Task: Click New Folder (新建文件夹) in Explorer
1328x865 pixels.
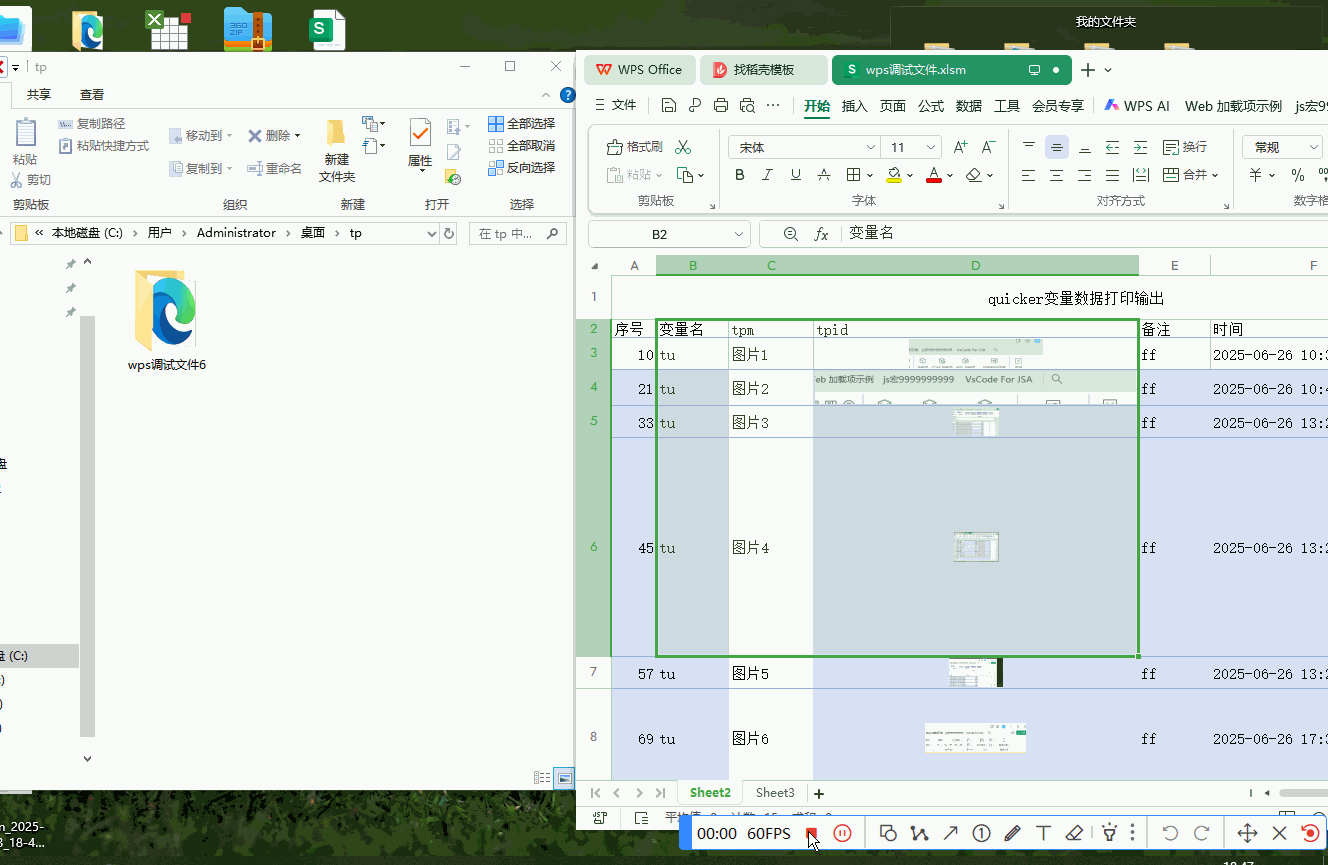Action: click(x=337, y=151)
